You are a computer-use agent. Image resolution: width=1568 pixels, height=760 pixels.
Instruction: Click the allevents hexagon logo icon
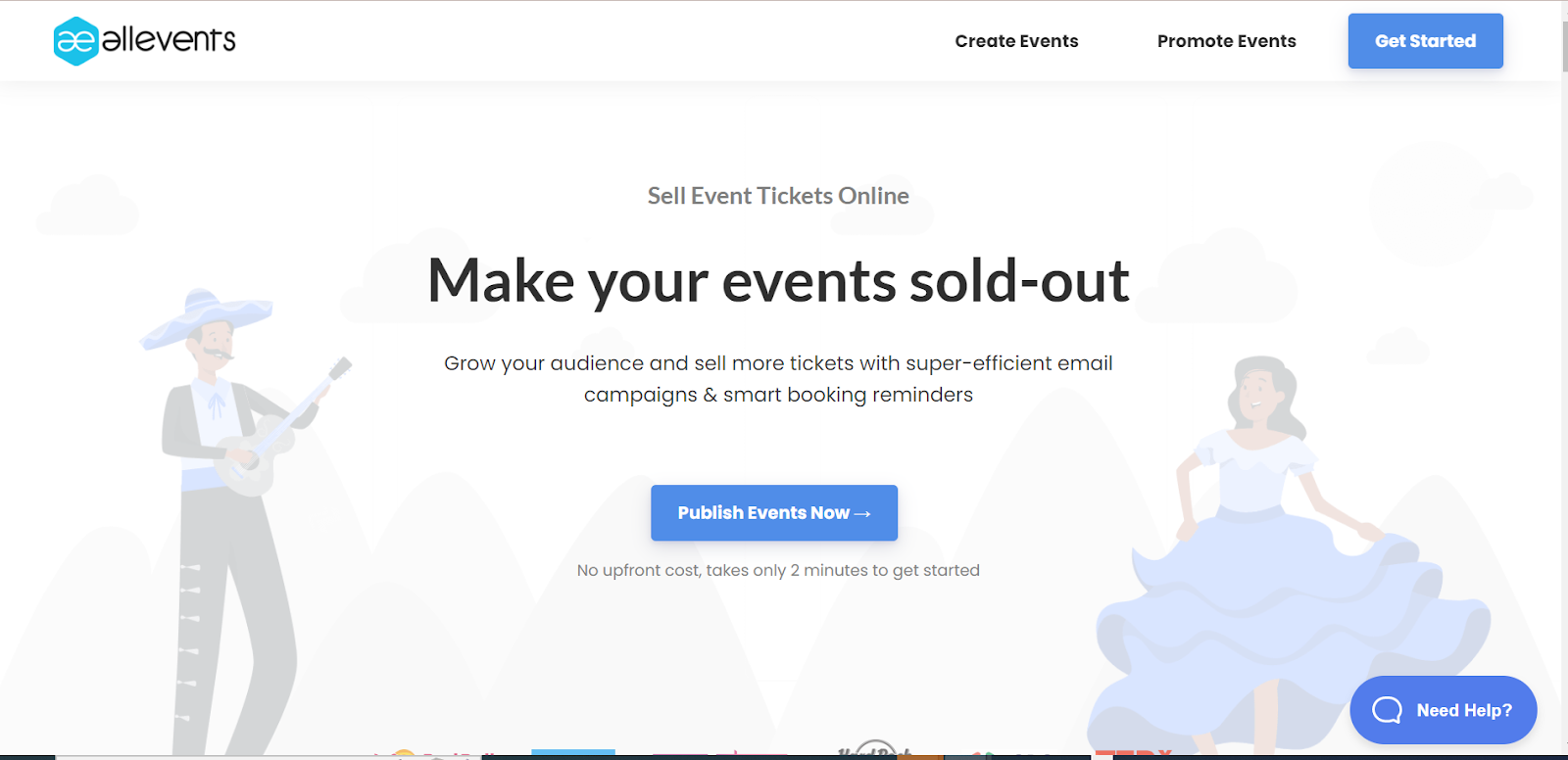[75, 41]
